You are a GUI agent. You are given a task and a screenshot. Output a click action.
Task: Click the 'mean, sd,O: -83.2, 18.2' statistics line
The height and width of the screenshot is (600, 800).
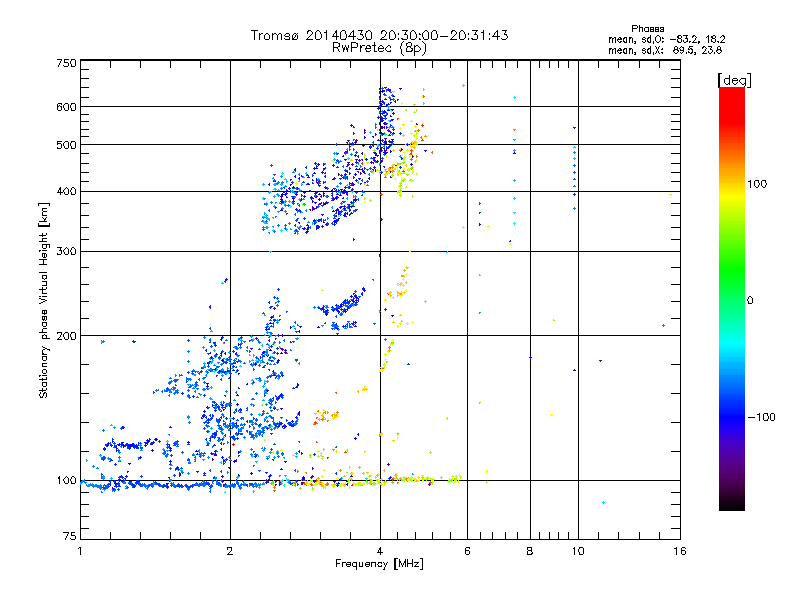[666, 39]
